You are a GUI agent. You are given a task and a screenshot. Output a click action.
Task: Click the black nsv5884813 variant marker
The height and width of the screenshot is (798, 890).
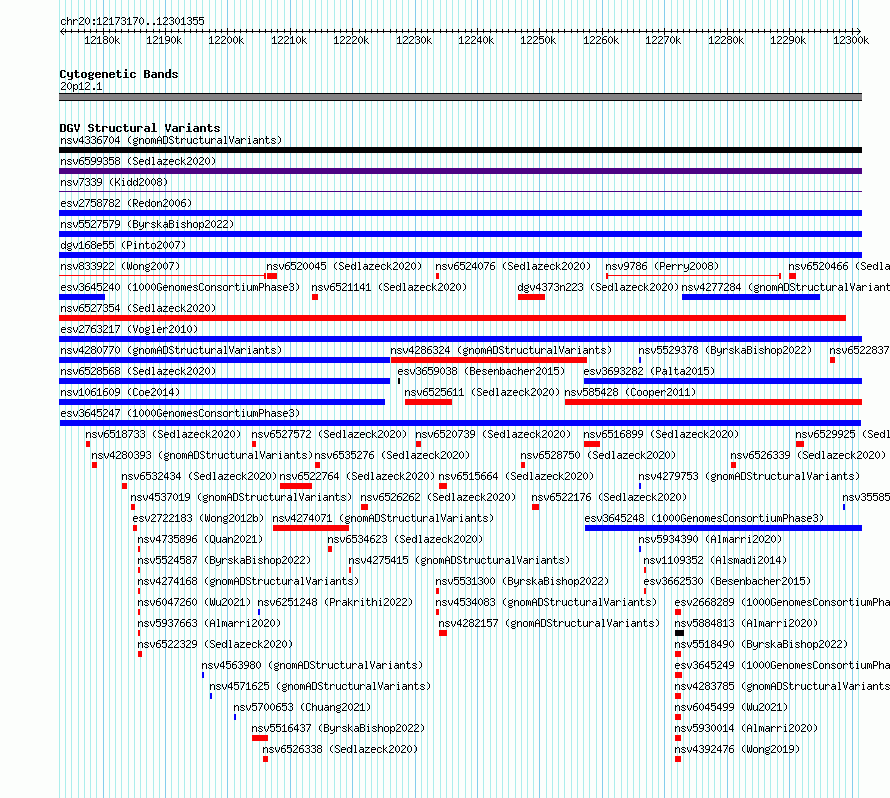pyautogui.click(x=679, y=633)
